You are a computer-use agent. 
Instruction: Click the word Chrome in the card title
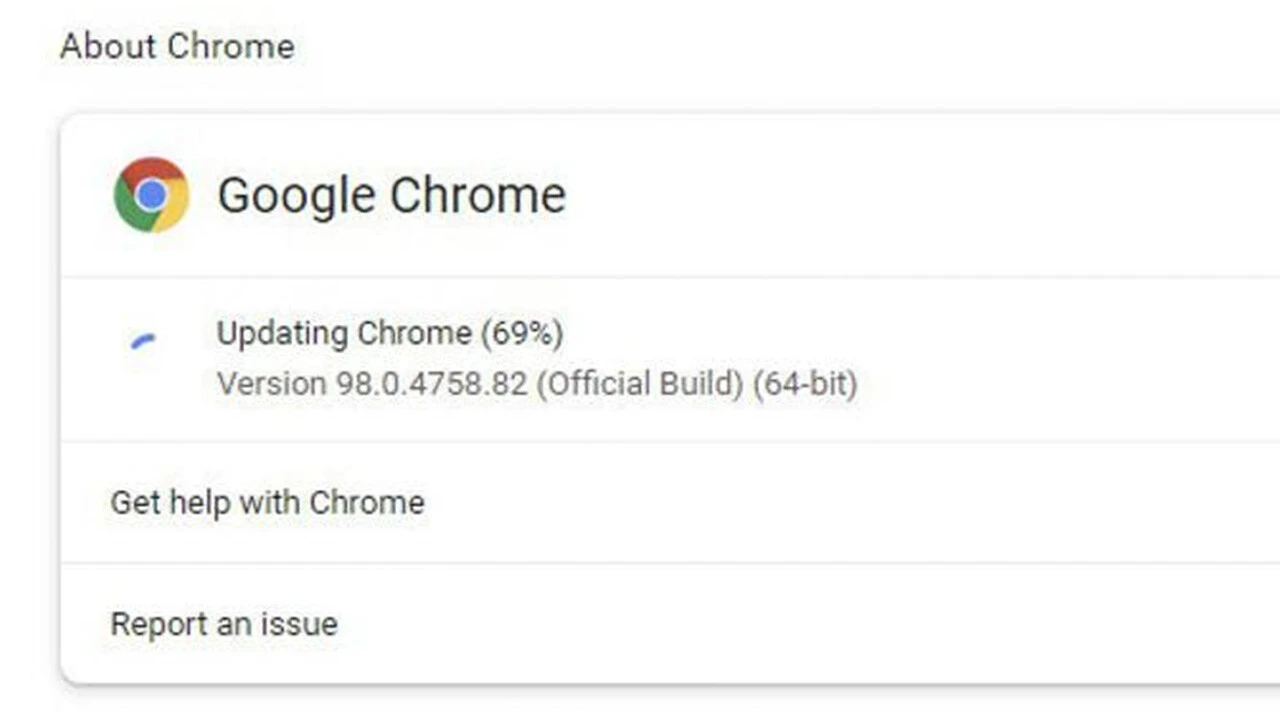pyautogui.click(x=478, y=195)
